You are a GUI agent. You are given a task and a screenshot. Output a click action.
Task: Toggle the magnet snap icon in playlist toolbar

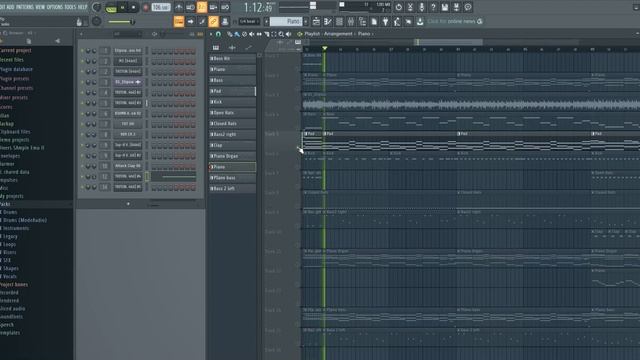click(x=218, y=34)
